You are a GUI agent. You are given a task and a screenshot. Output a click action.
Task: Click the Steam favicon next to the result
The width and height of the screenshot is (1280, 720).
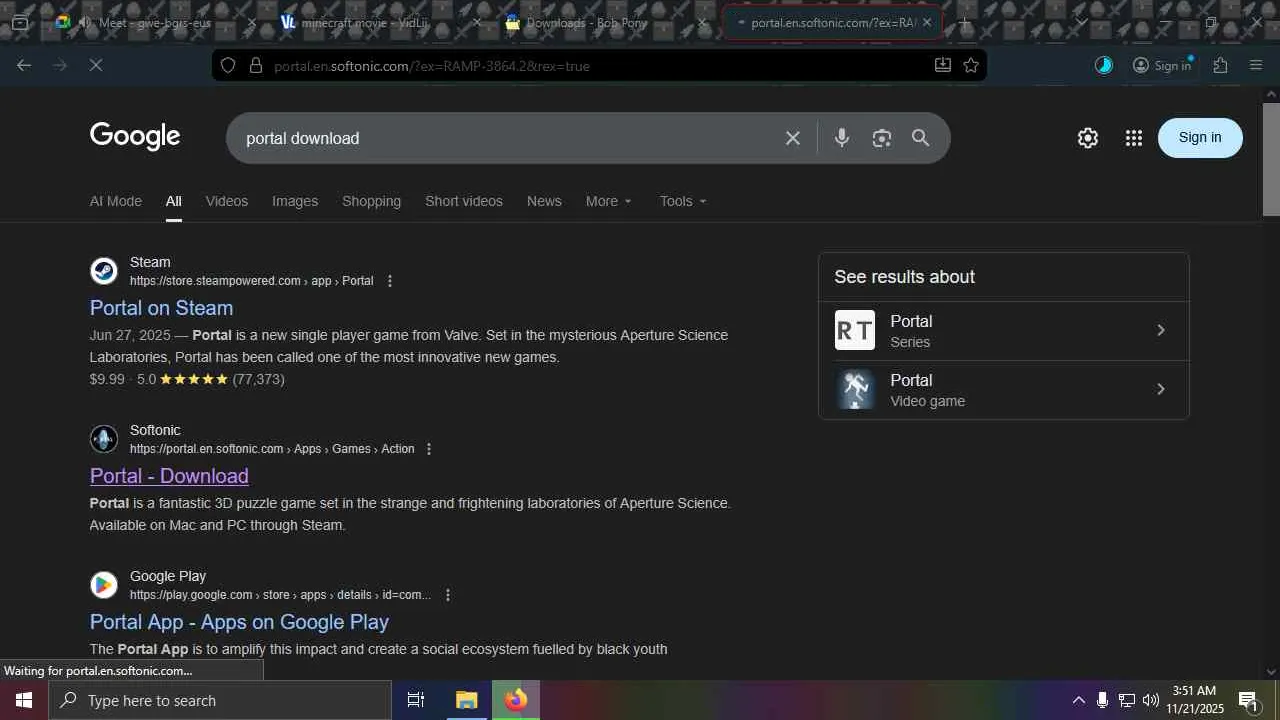click(x=104, y=271)
